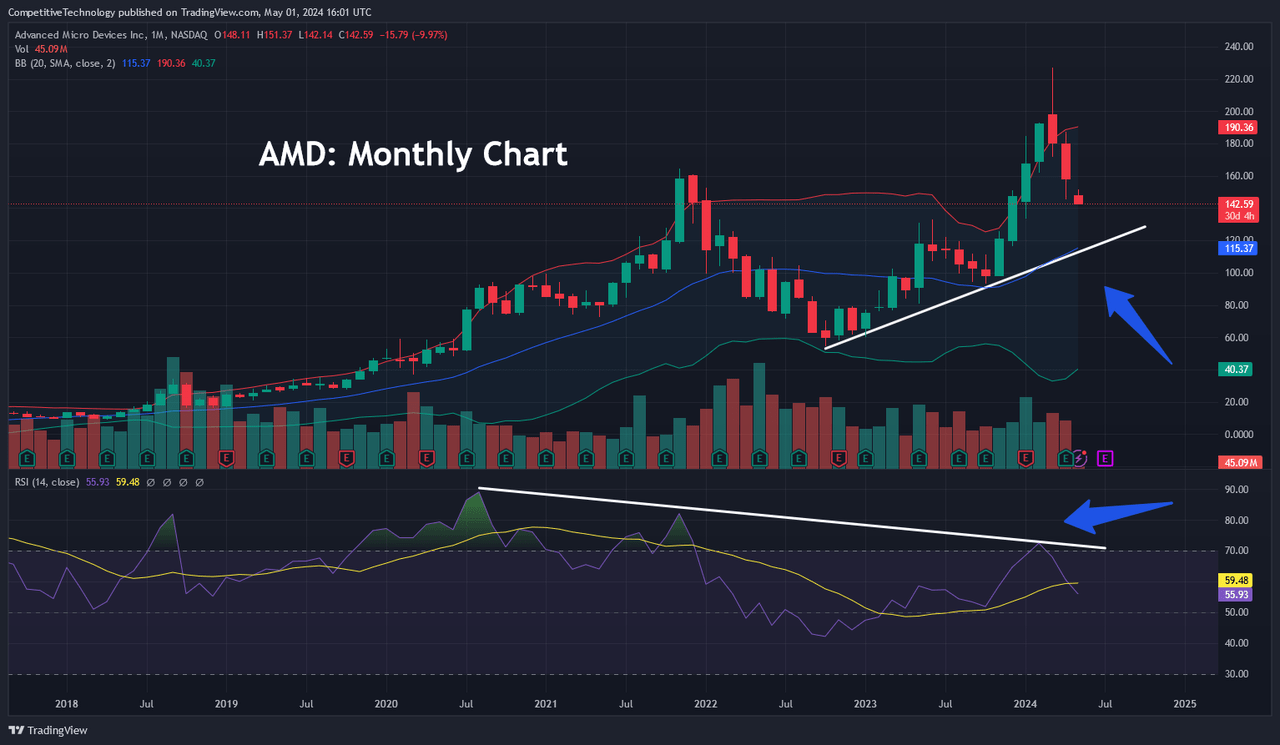Click the red 190.36 price axis label
This screenshot has height=745, width=1280.
click(1238, 127)
